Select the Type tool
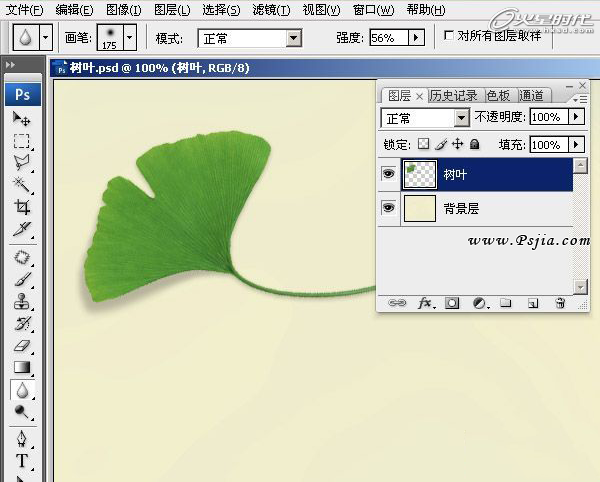600x482 pixels. tap(21, 461)
